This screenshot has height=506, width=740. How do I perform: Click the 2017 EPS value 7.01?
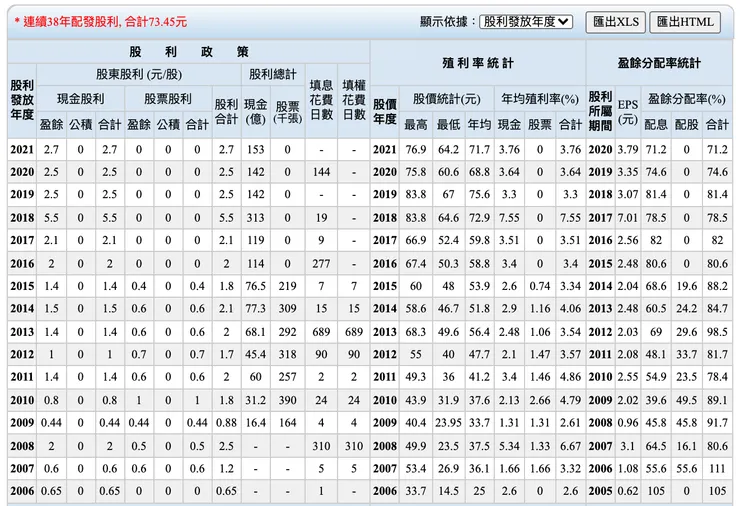click(x=628, y=218)
